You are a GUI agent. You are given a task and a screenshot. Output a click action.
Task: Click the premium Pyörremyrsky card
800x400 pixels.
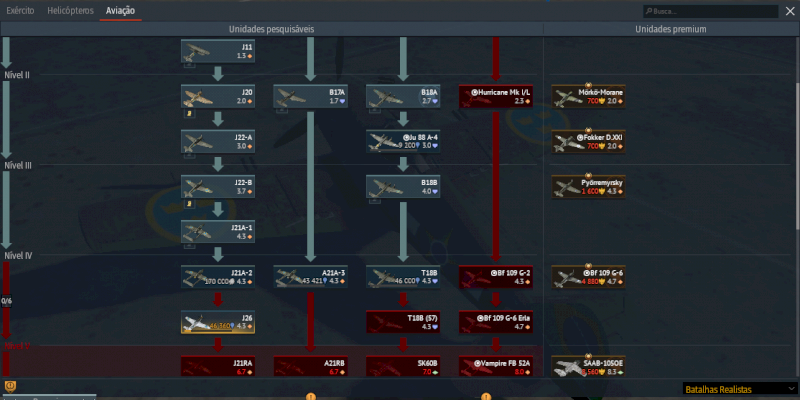pyautogui.click(x=588, y=187)
